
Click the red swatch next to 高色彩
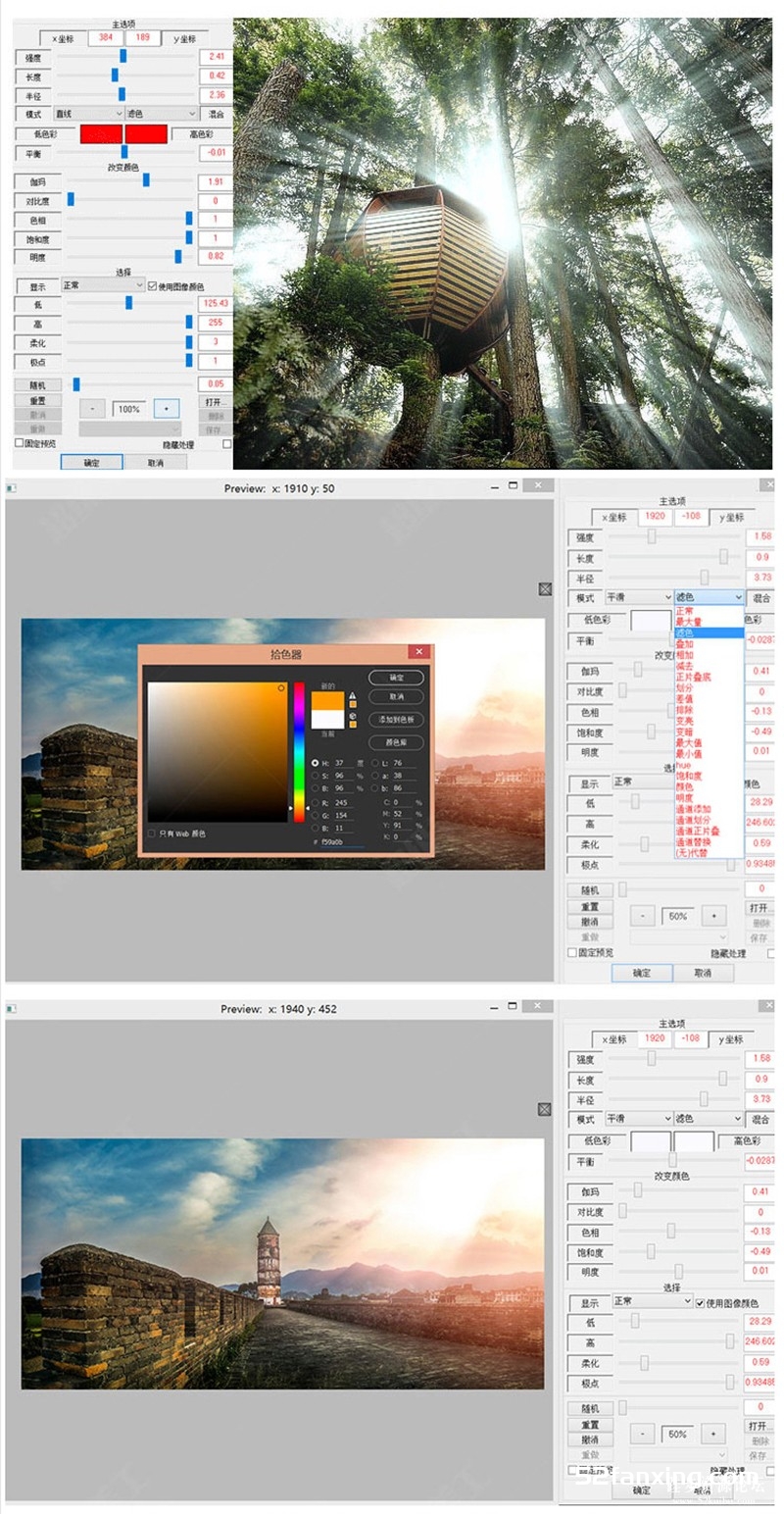[x=147, y=133]
